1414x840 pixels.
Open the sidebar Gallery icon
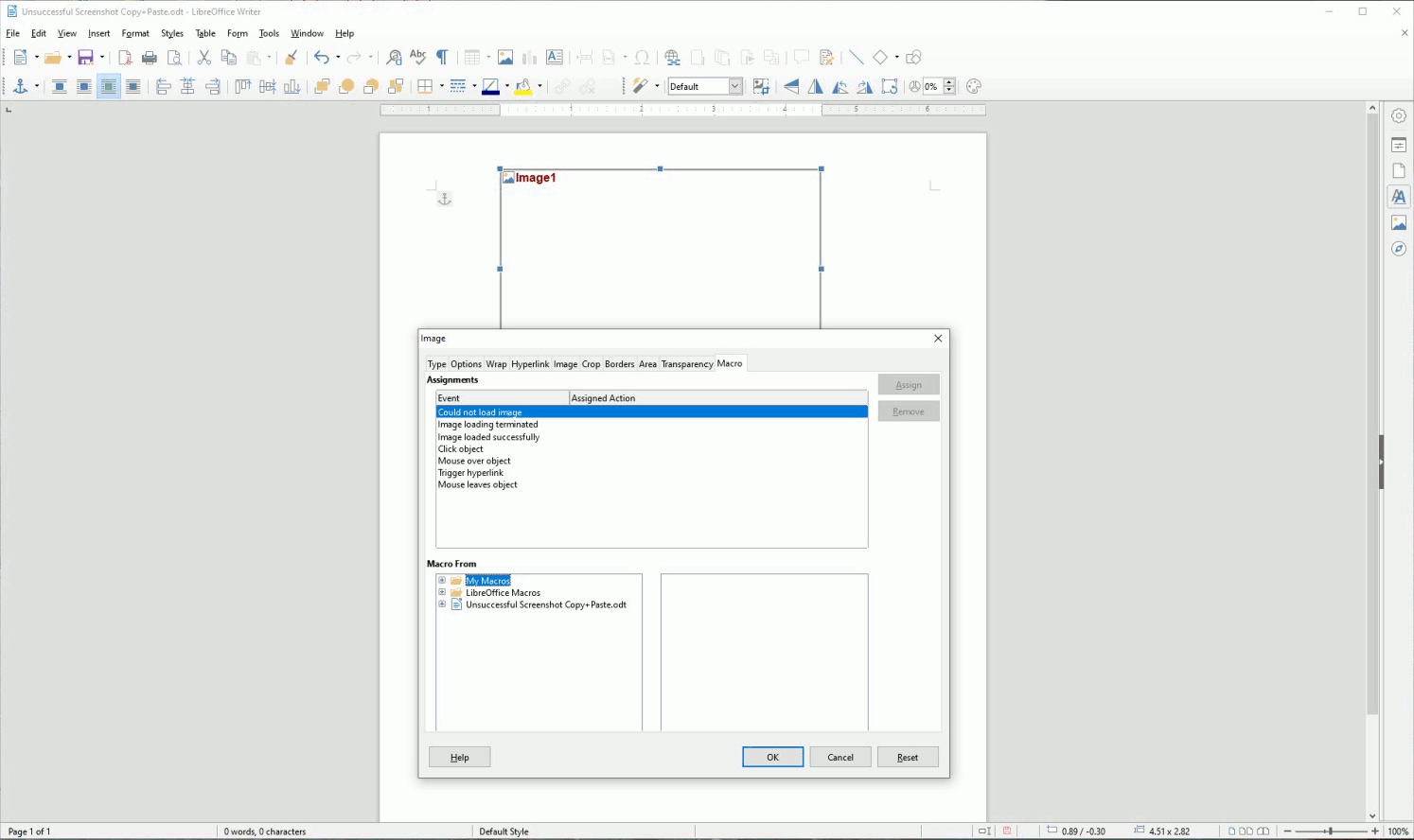pyautogui.click(x=1399, y=223)
